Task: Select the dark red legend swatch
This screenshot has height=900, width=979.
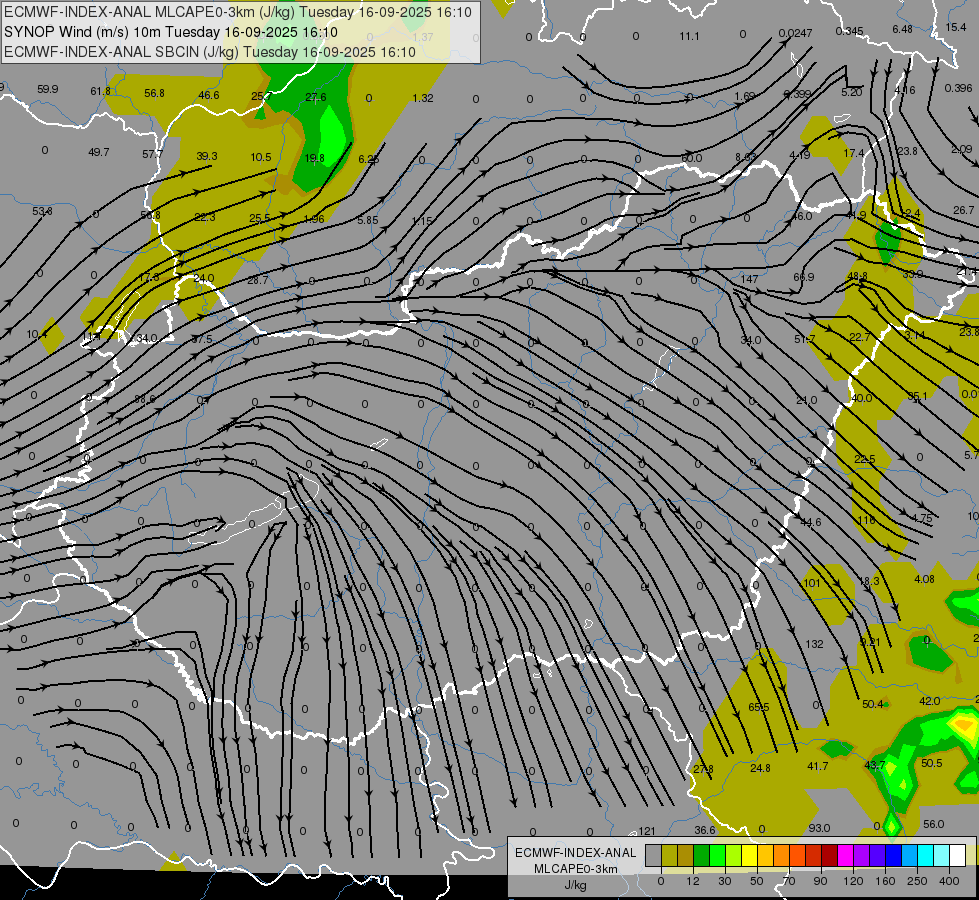Action: [x=829, y=855]
